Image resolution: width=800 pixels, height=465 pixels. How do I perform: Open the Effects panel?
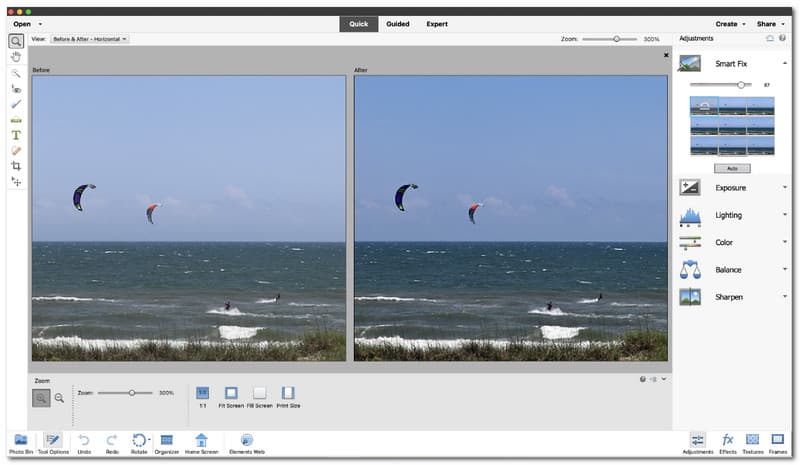tap(728, 443)
